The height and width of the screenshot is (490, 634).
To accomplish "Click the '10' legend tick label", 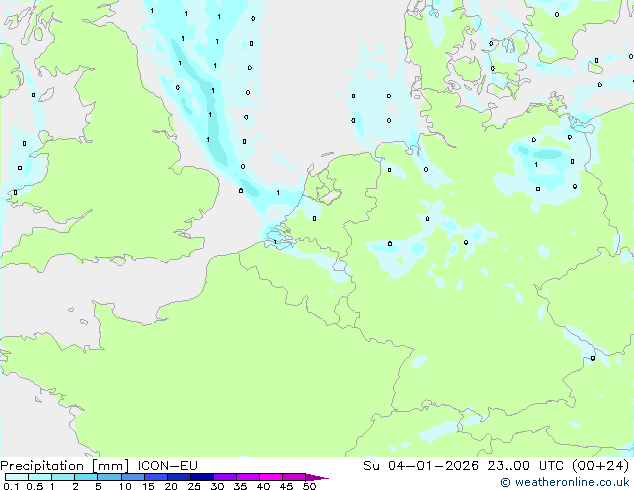I will [x=125, y=486].
